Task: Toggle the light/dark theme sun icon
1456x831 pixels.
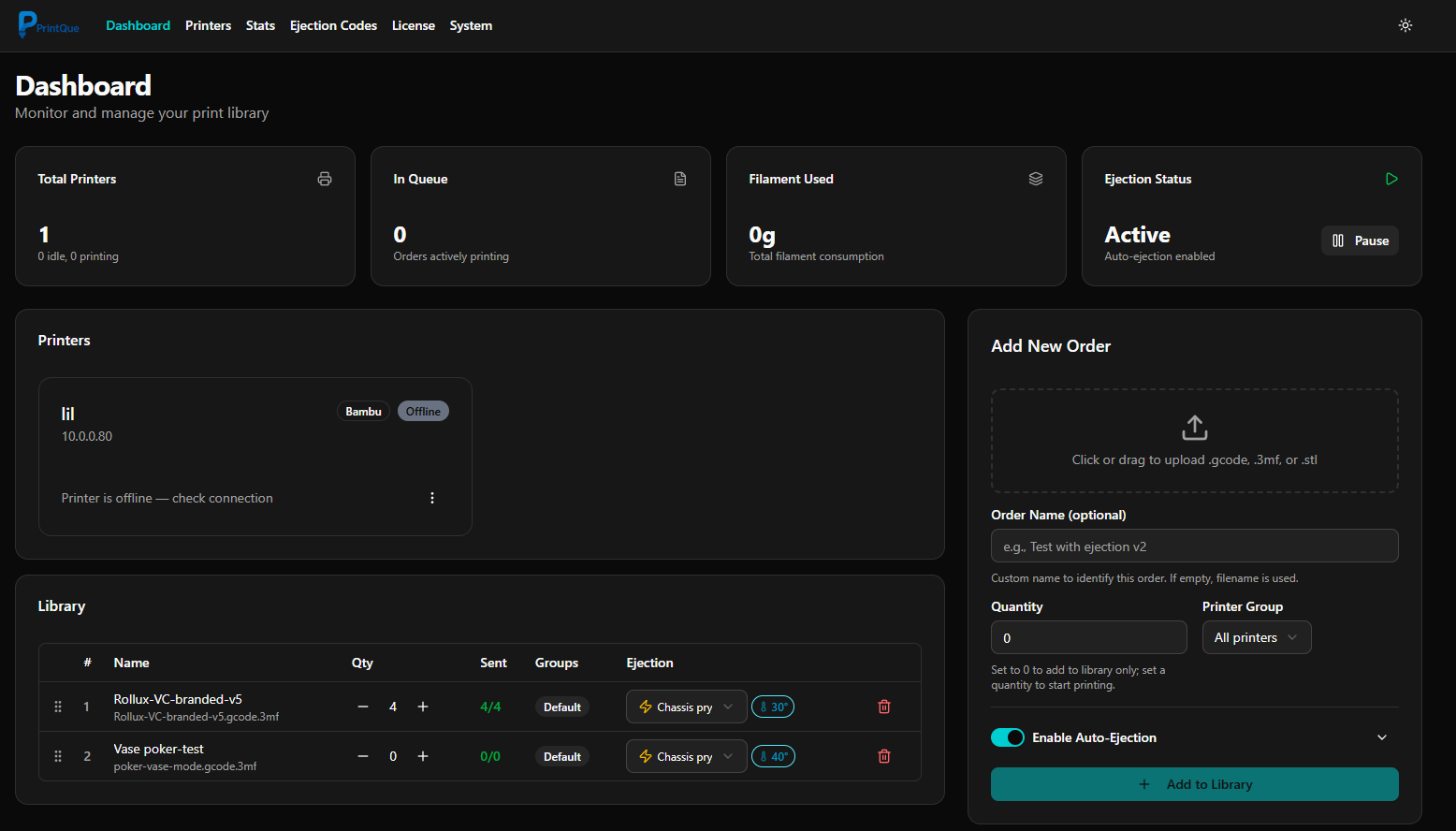Action: [1405, 25]
